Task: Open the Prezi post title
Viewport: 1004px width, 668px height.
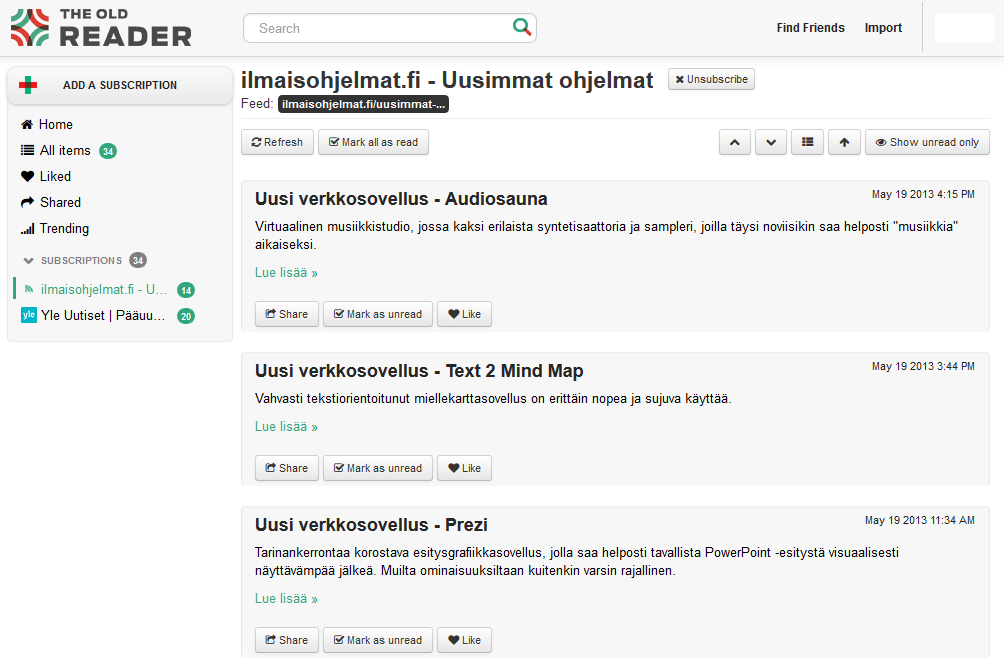Action: point(371,525)
